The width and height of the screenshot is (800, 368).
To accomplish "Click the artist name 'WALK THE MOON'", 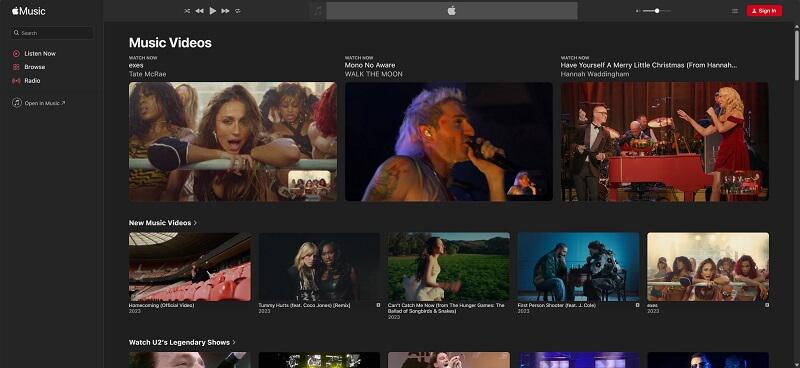I will [x=373, y=74].
